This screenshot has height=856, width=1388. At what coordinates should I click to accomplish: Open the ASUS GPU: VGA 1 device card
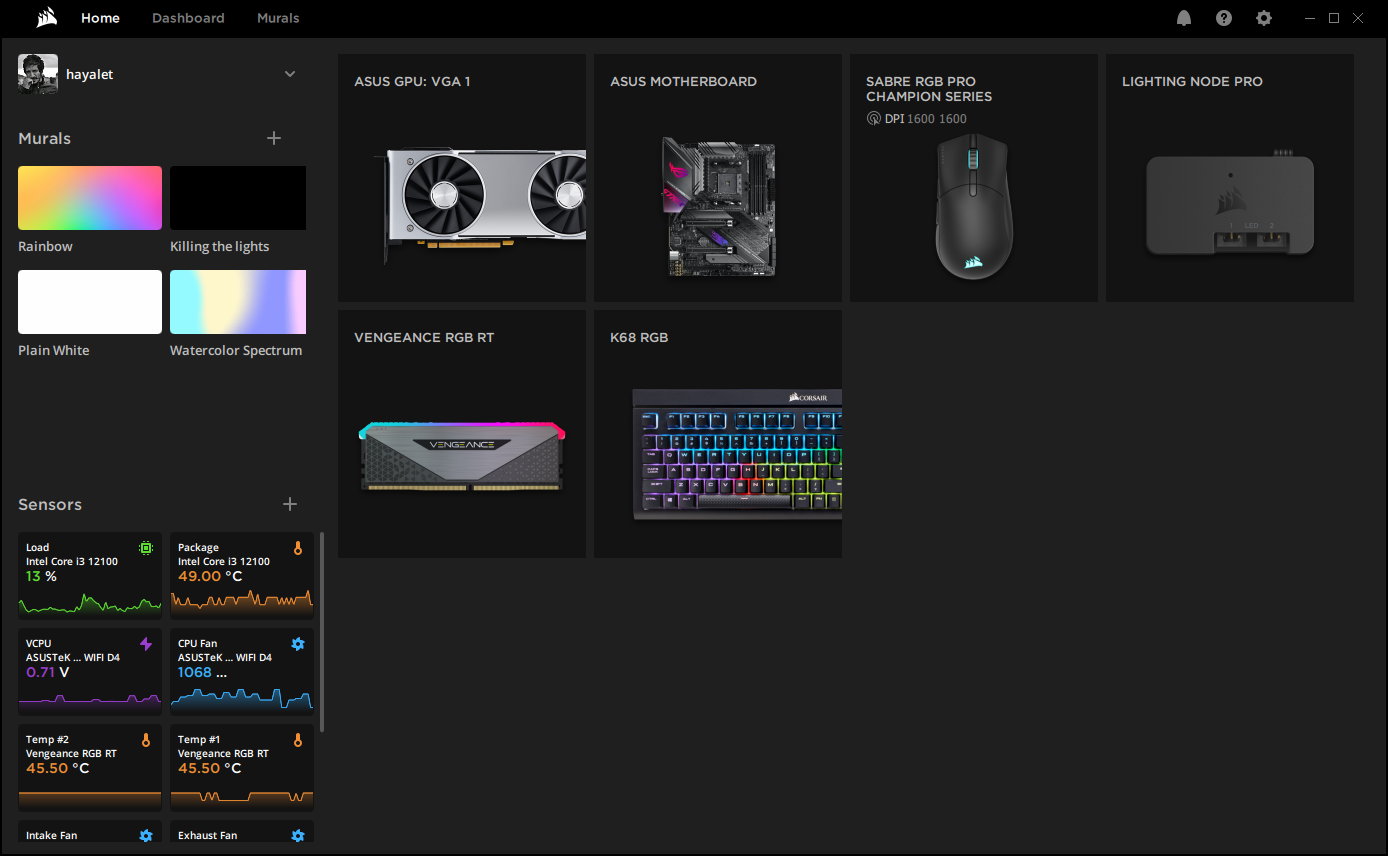click(462, 178)
